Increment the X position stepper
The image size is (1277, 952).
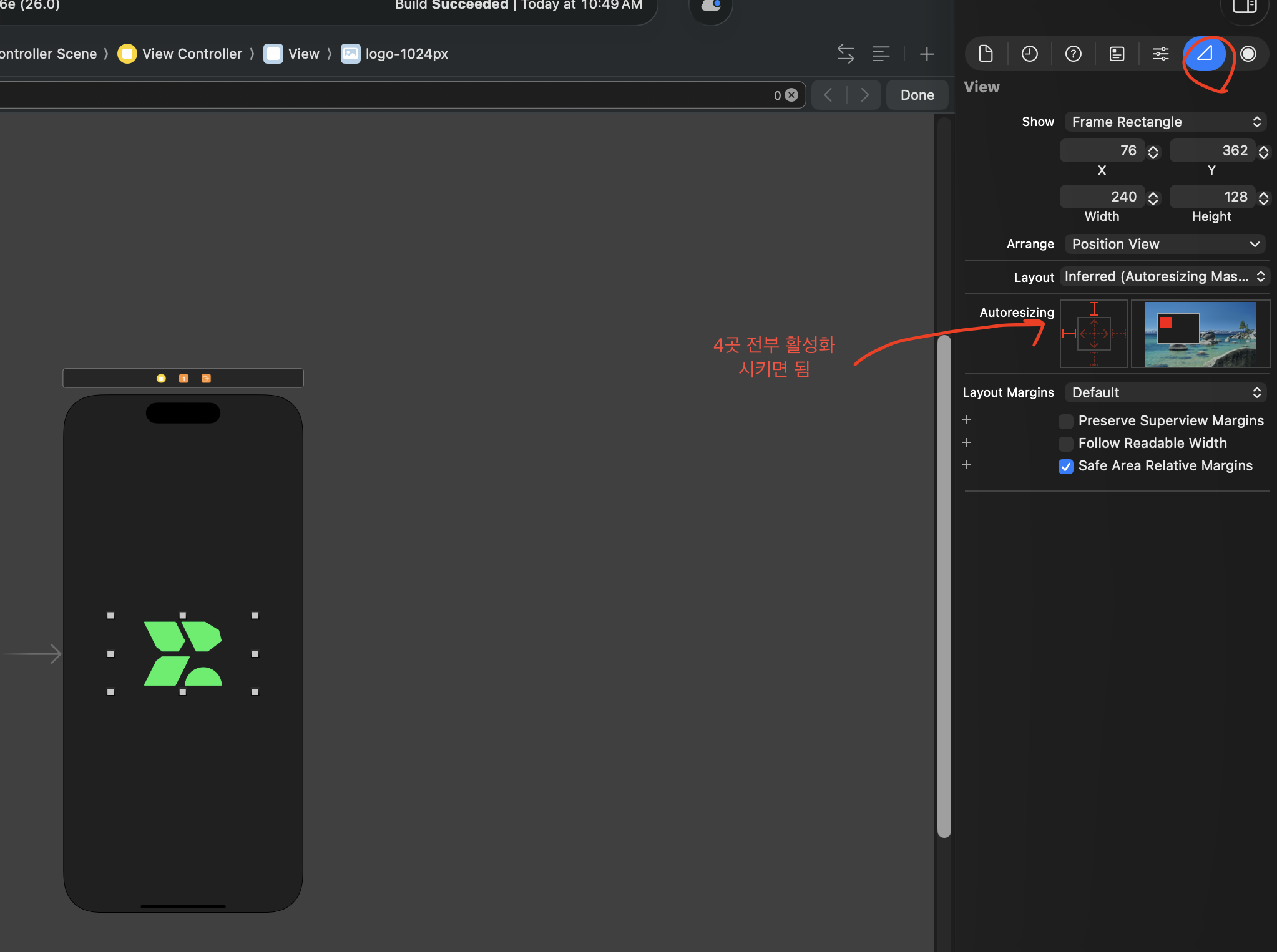pos(1153,148)
